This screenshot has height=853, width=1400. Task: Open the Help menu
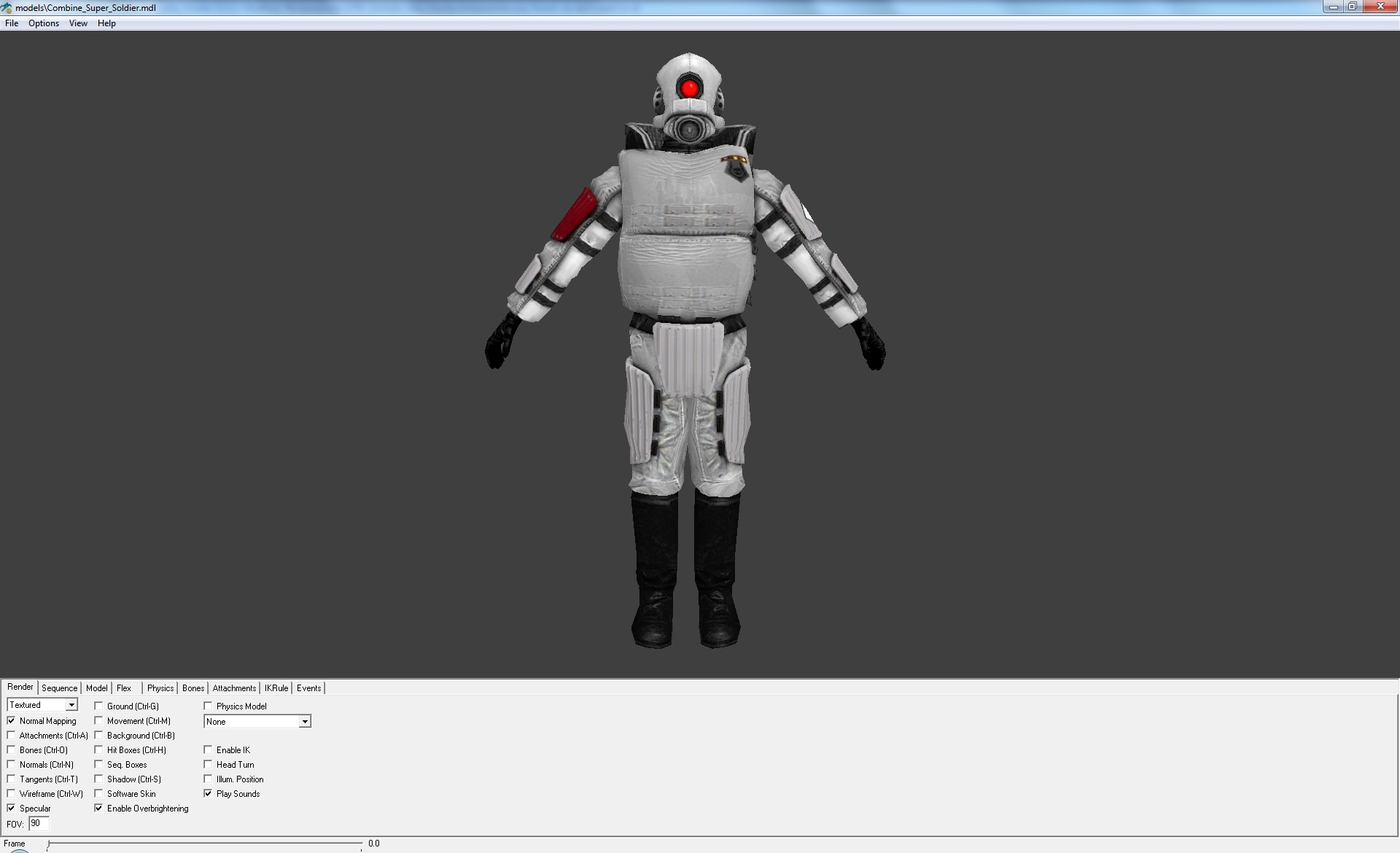[x=106, y=23]
